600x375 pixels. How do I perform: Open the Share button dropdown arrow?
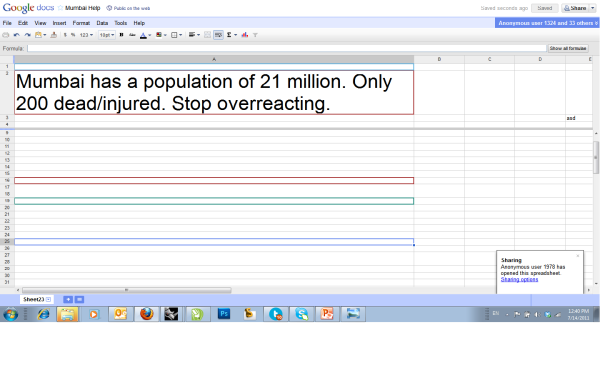point(593,8)
